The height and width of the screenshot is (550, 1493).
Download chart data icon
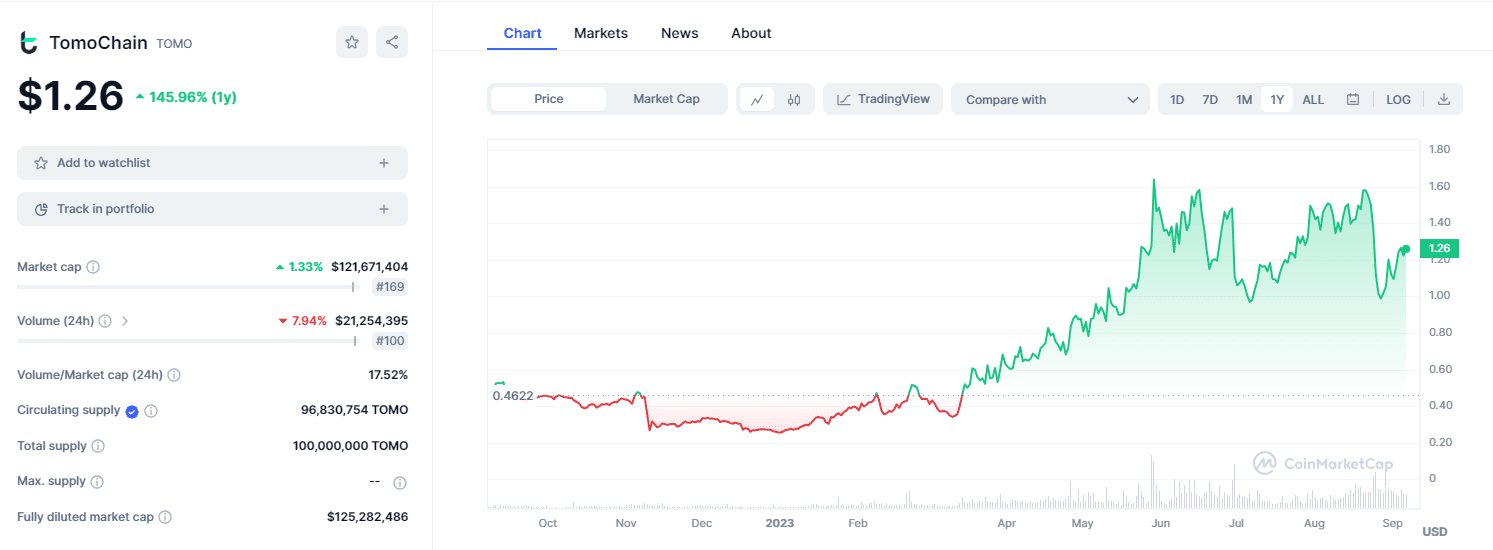point(1443,99)
